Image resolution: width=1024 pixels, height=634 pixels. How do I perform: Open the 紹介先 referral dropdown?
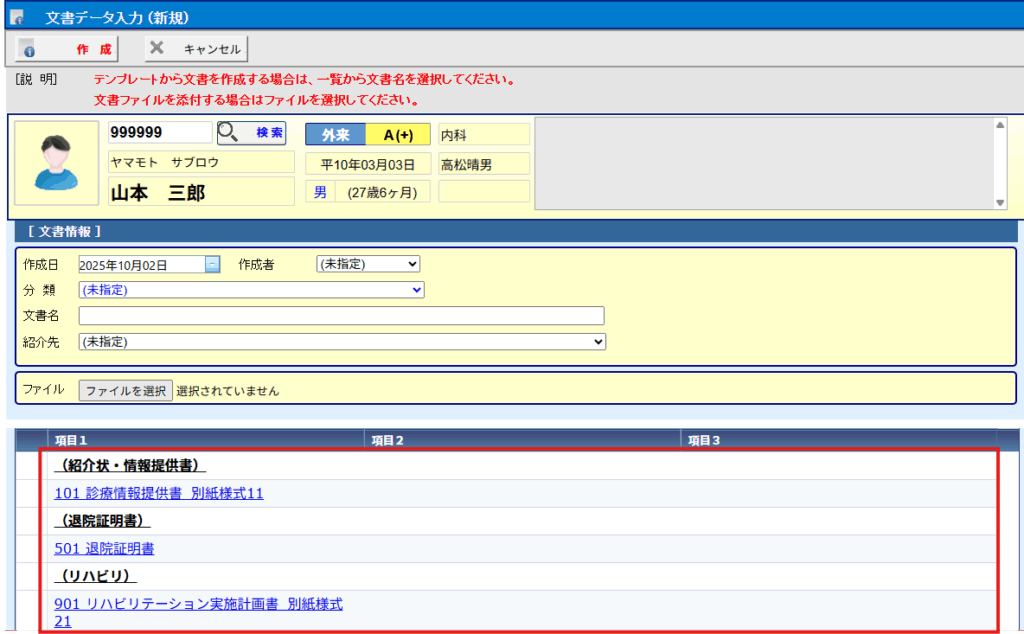point(342,342)
